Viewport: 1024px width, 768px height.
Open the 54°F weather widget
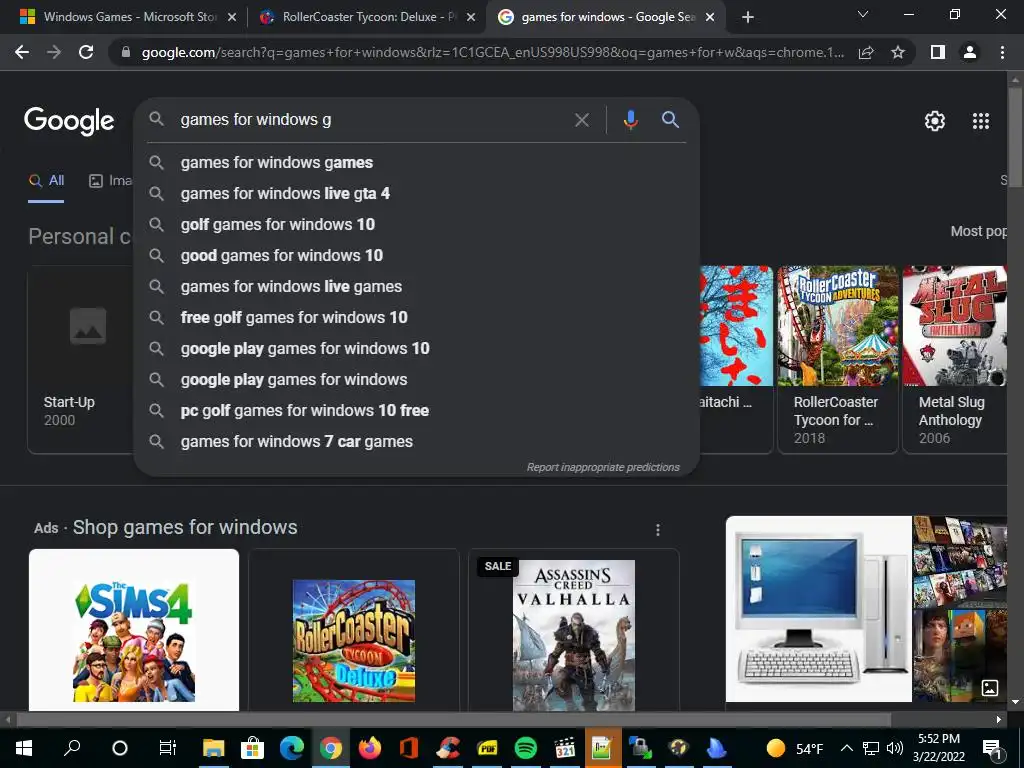[795, 748]
